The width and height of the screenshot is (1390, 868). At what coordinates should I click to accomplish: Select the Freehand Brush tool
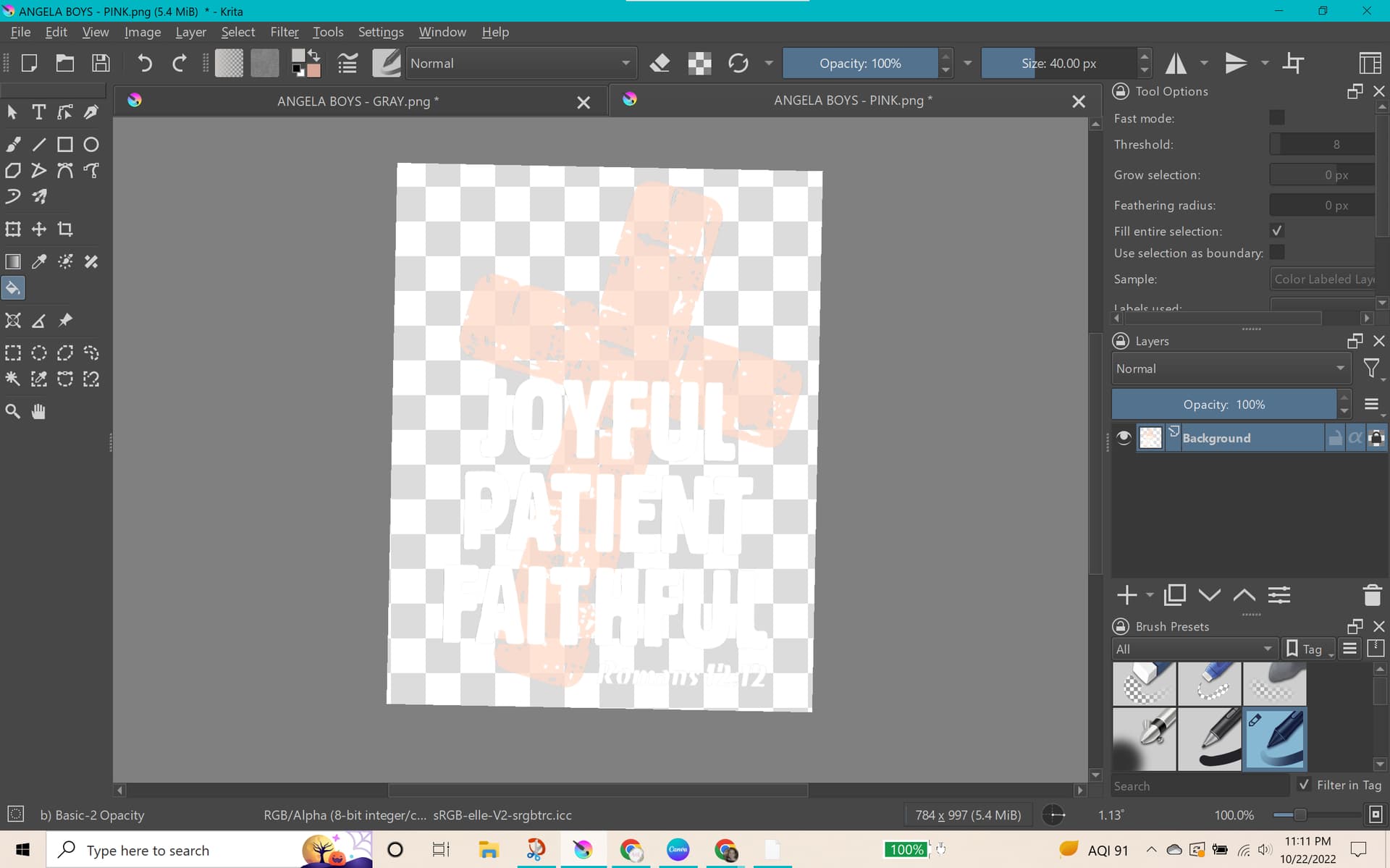click(13, 144)
